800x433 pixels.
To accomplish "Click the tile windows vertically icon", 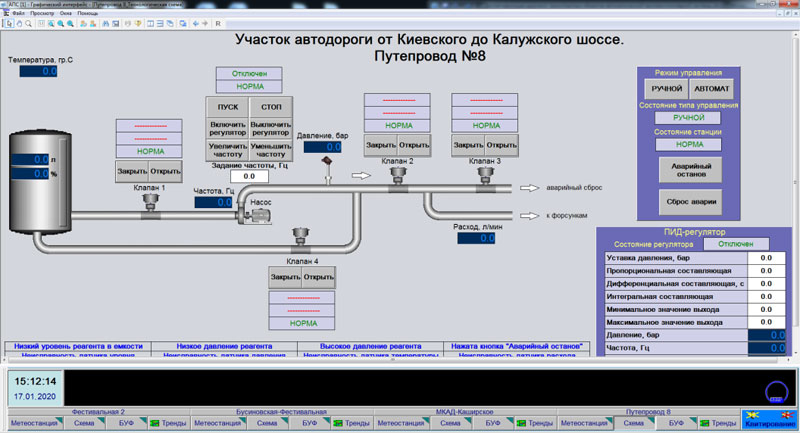I will pyautogui.click(x=151, y=23).
